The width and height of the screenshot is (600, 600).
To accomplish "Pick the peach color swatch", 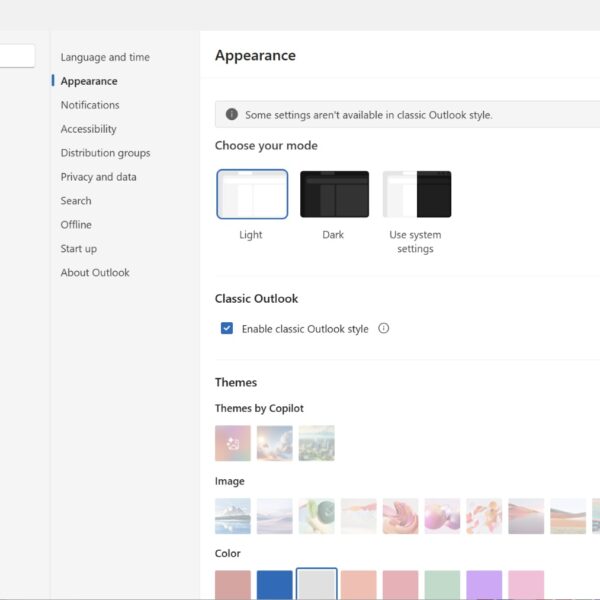I will (x=359, y=585).
